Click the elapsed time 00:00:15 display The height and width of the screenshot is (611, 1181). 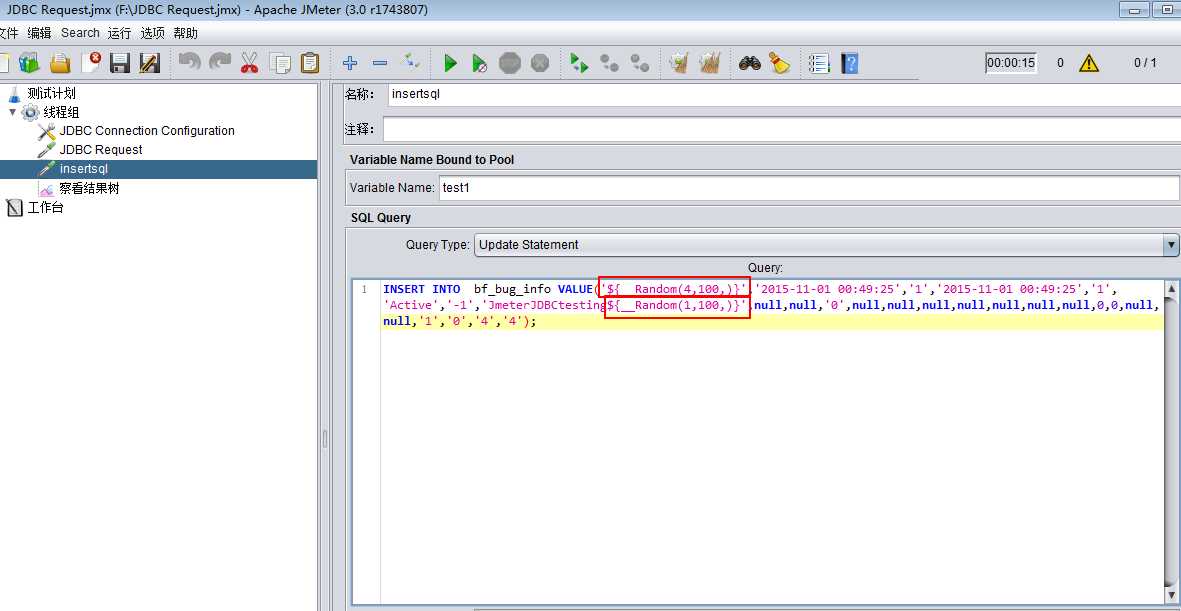point(1011,63)
